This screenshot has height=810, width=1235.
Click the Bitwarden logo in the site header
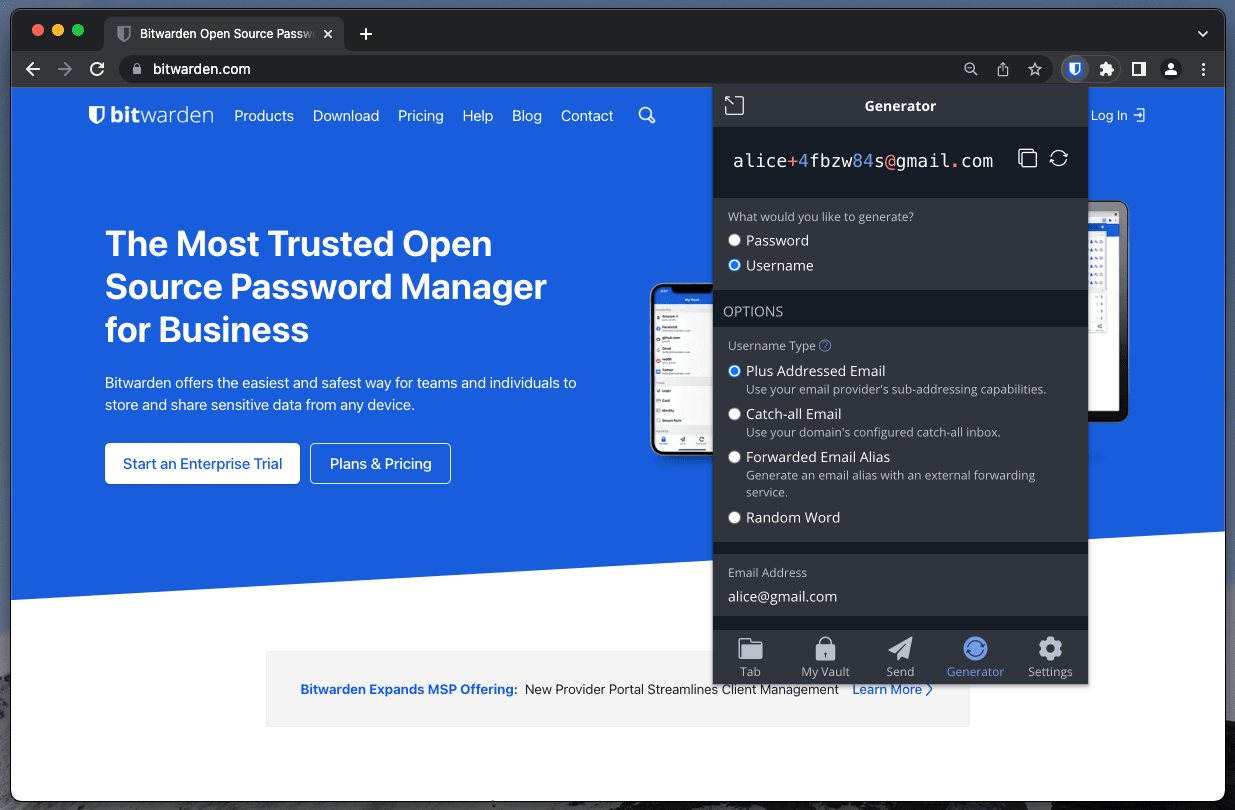151,115
